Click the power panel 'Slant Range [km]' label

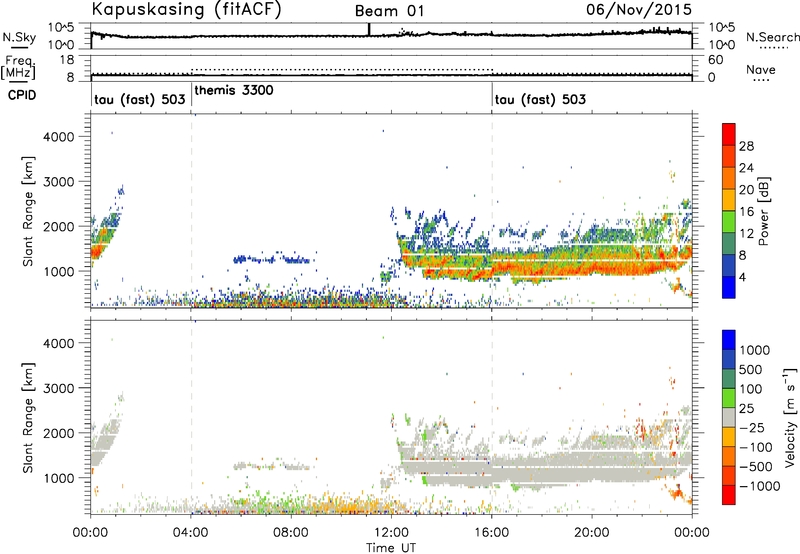[x=28, y=211]
